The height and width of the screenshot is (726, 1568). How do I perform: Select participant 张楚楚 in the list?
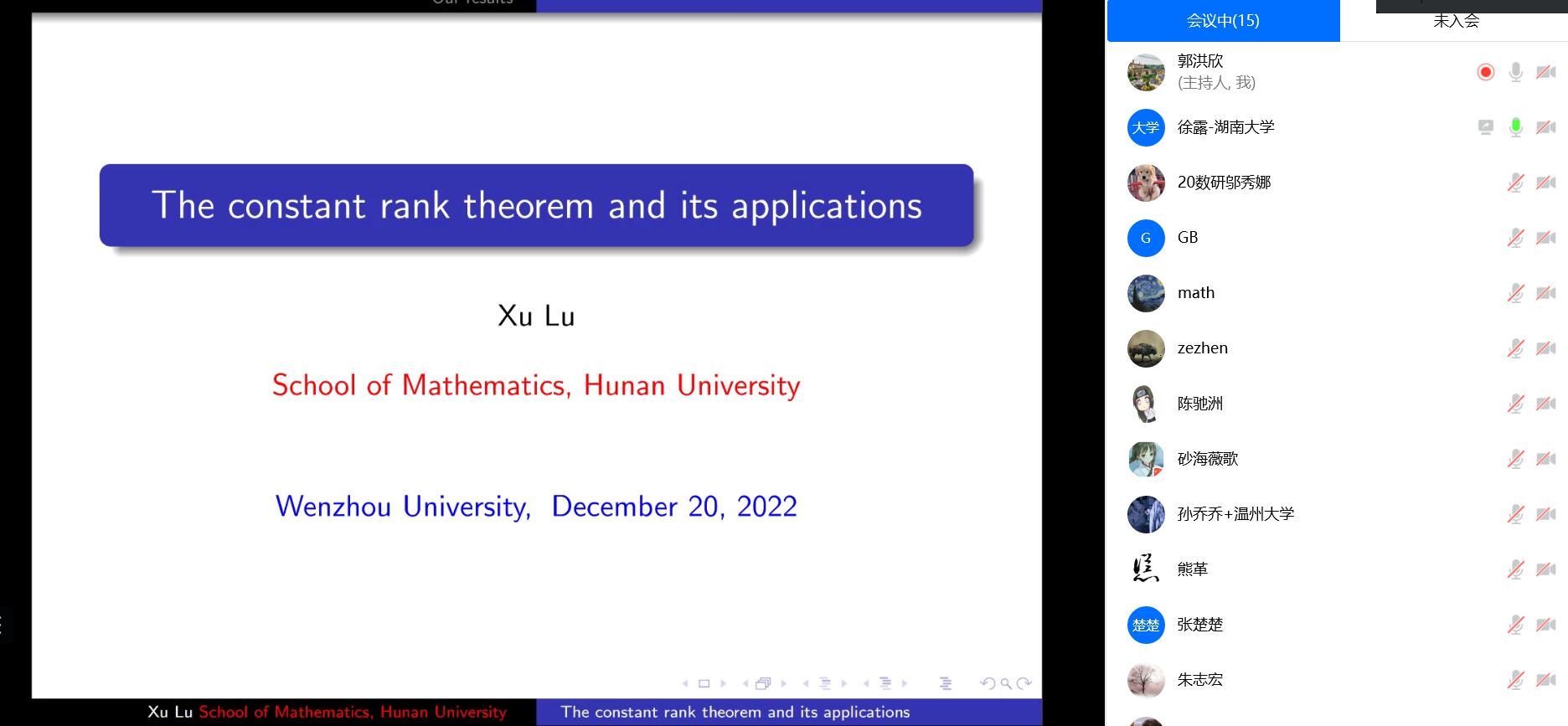pyautogui.click(x=1199, y=625)
